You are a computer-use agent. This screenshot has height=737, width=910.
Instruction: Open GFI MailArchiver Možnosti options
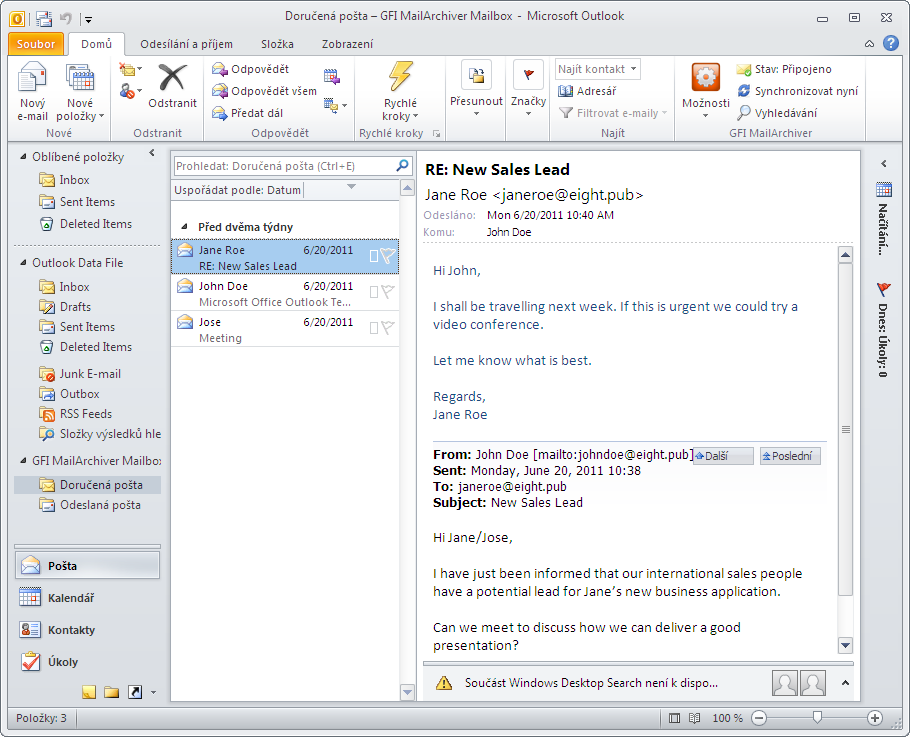pos(706,90)
